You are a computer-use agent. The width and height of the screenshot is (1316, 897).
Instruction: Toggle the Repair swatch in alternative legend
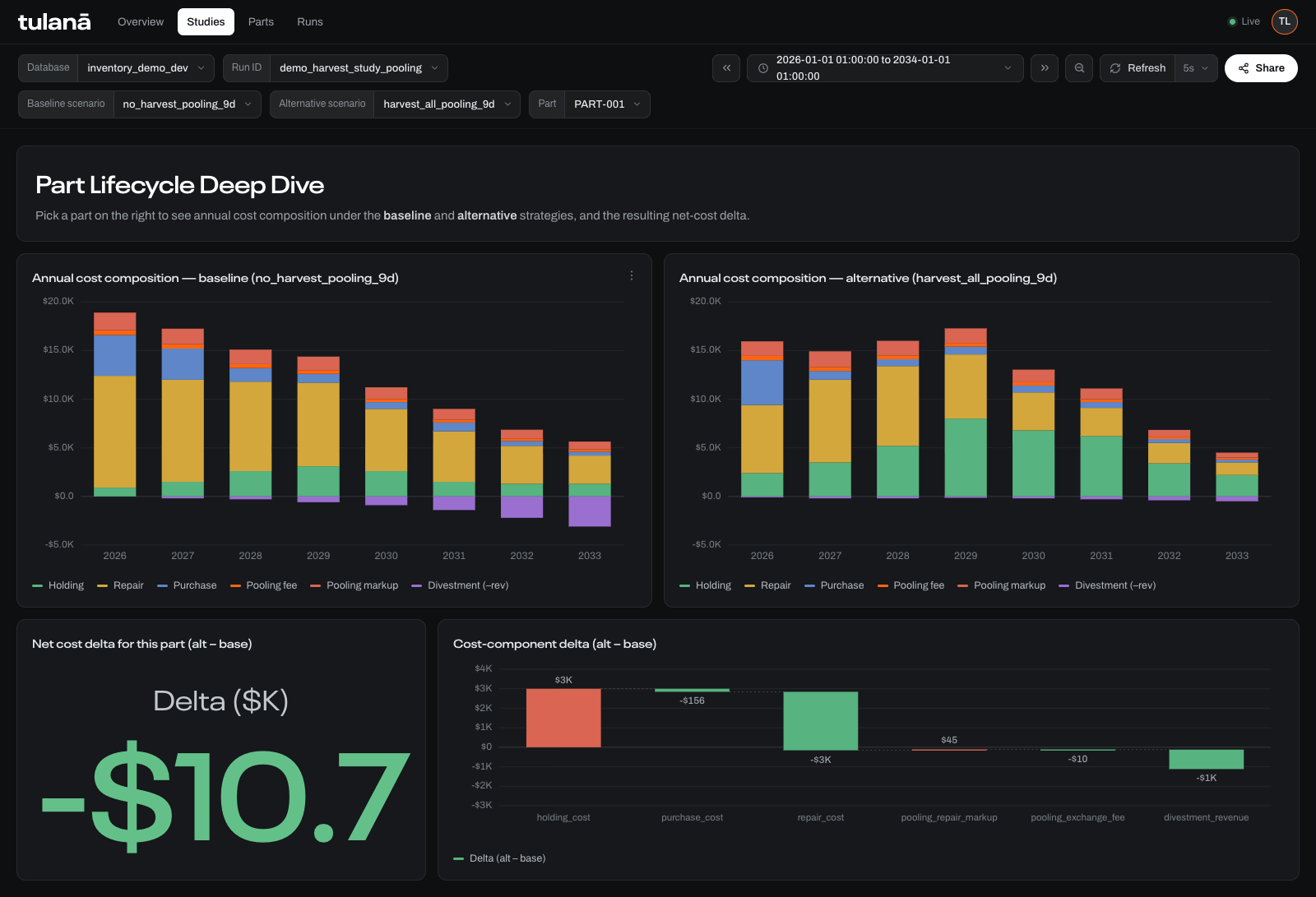(749, 585)
